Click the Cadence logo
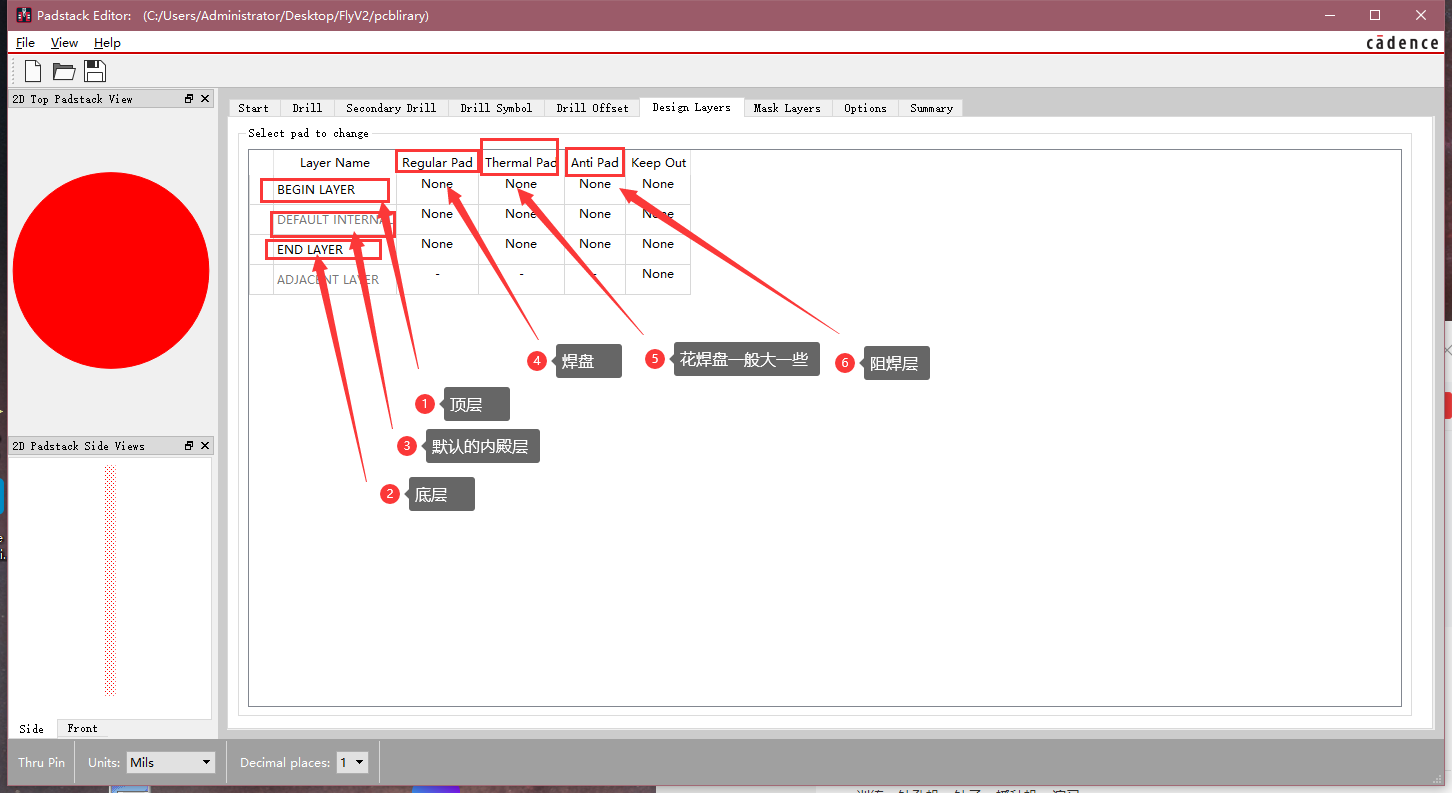 pyautogui.click(x=1401, y=42)
